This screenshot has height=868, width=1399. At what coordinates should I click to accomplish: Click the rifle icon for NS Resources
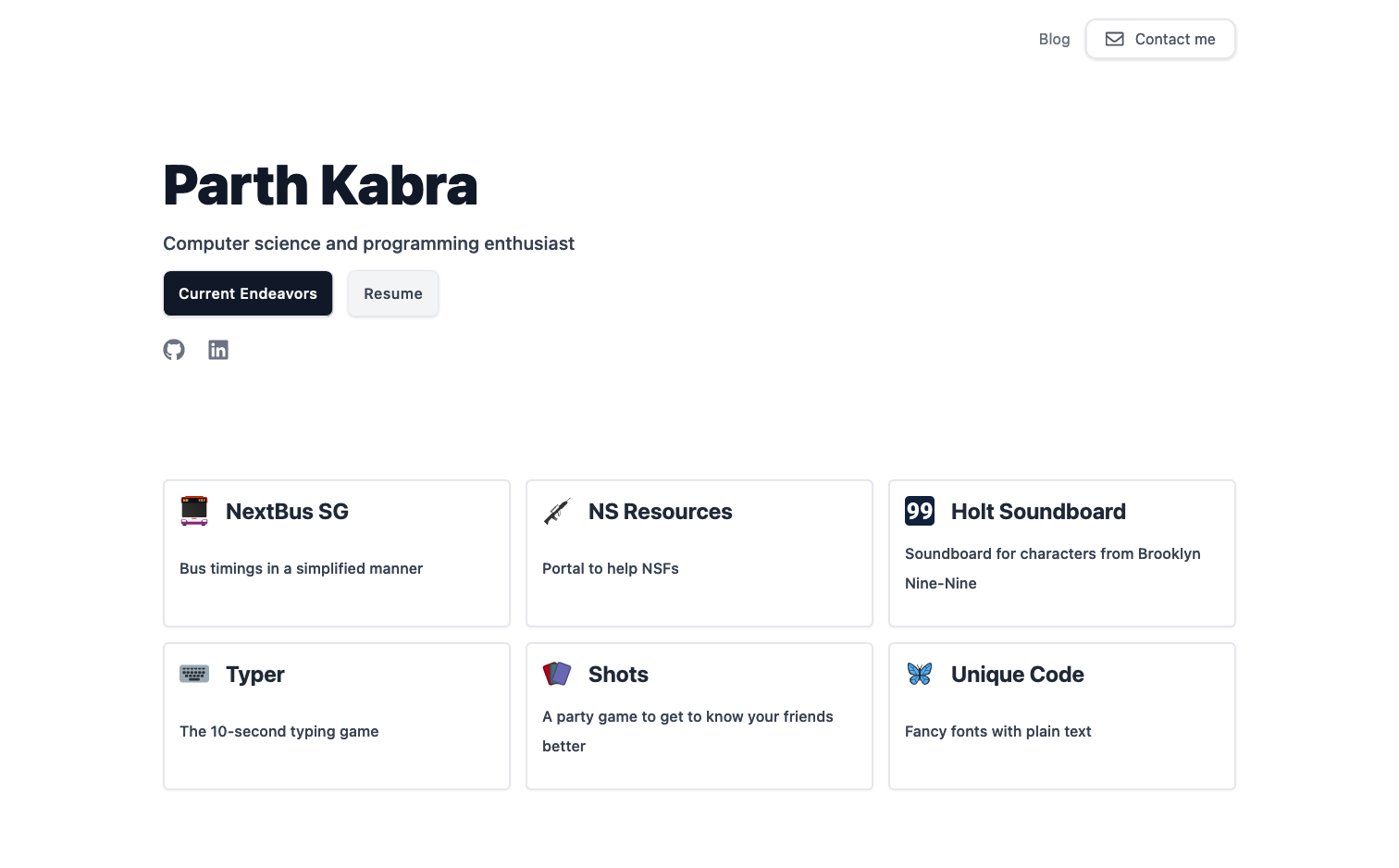[557, 511]
